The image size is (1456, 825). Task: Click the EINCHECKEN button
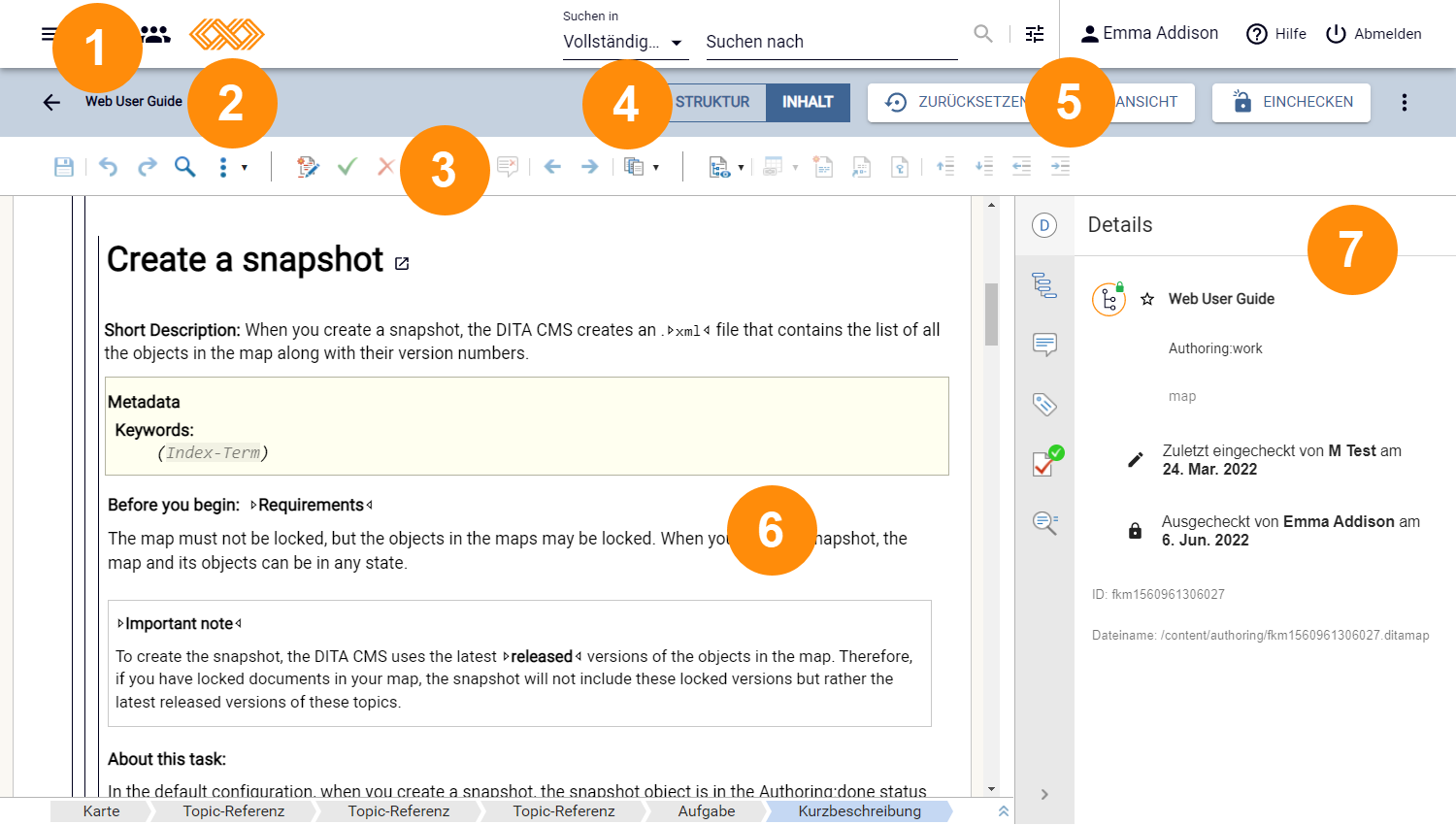click(x=1291, y=102)
